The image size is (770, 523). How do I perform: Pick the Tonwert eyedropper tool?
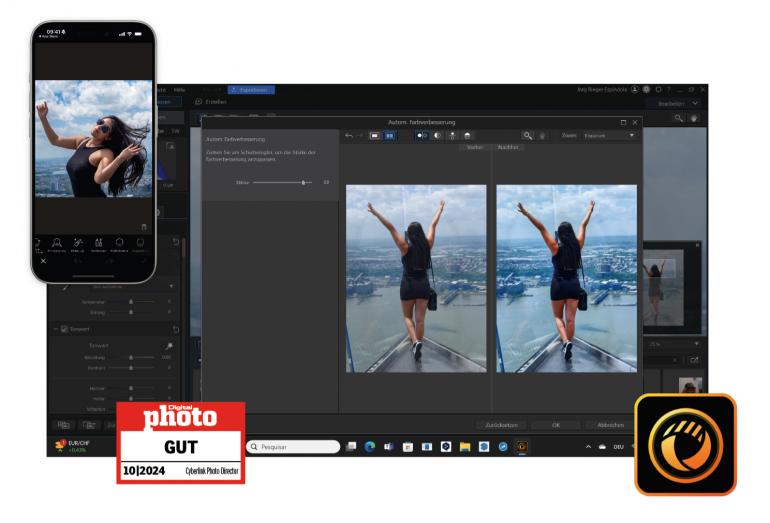(x=169, y=346)
